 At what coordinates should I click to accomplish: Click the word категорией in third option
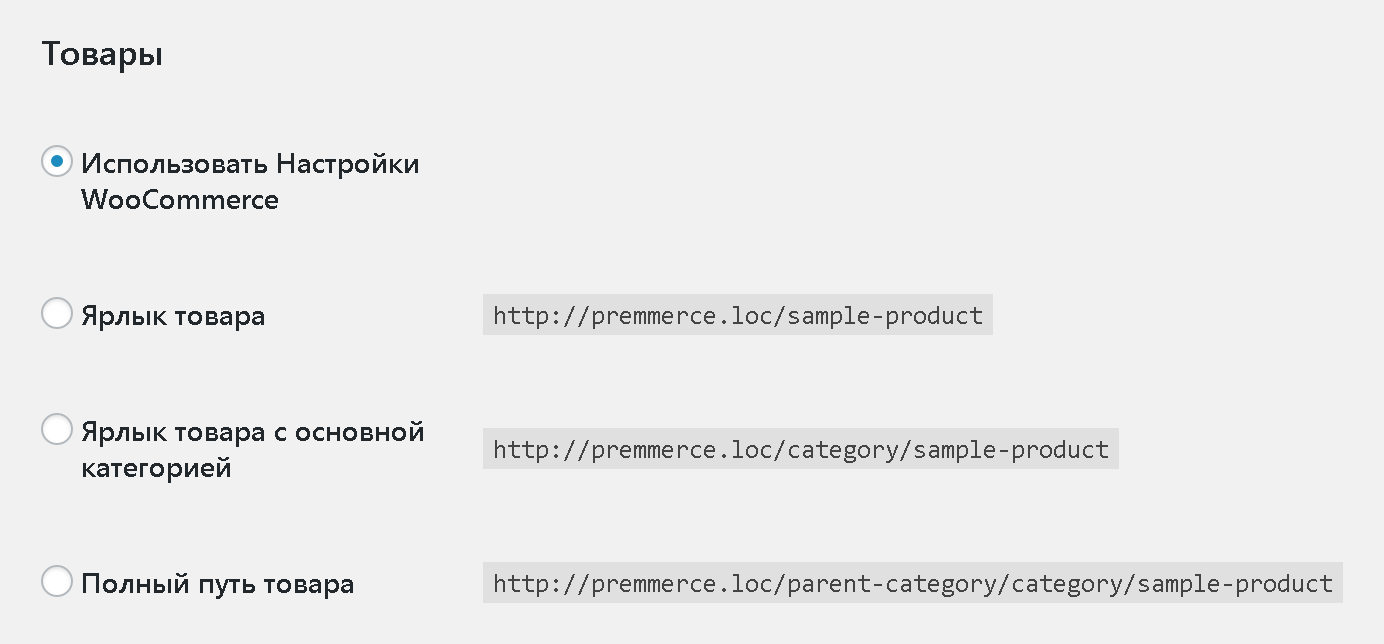[x=156, y=468]
